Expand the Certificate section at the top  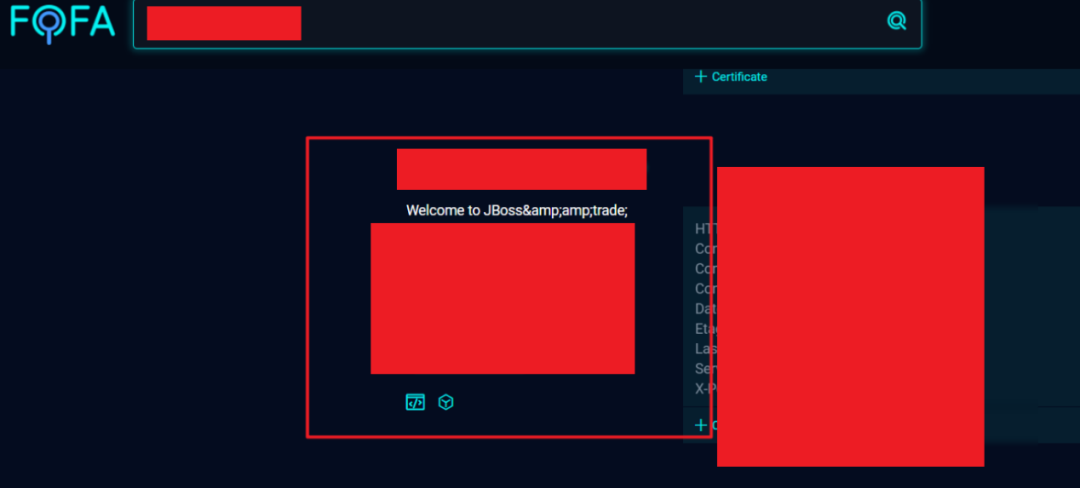[x=731, y=77]
